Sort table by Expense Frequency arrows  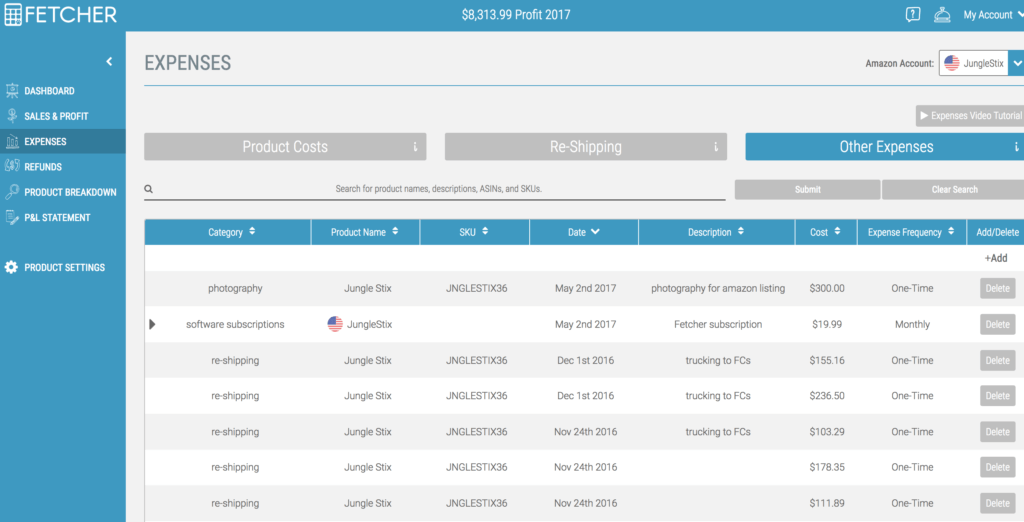point(951,231)
